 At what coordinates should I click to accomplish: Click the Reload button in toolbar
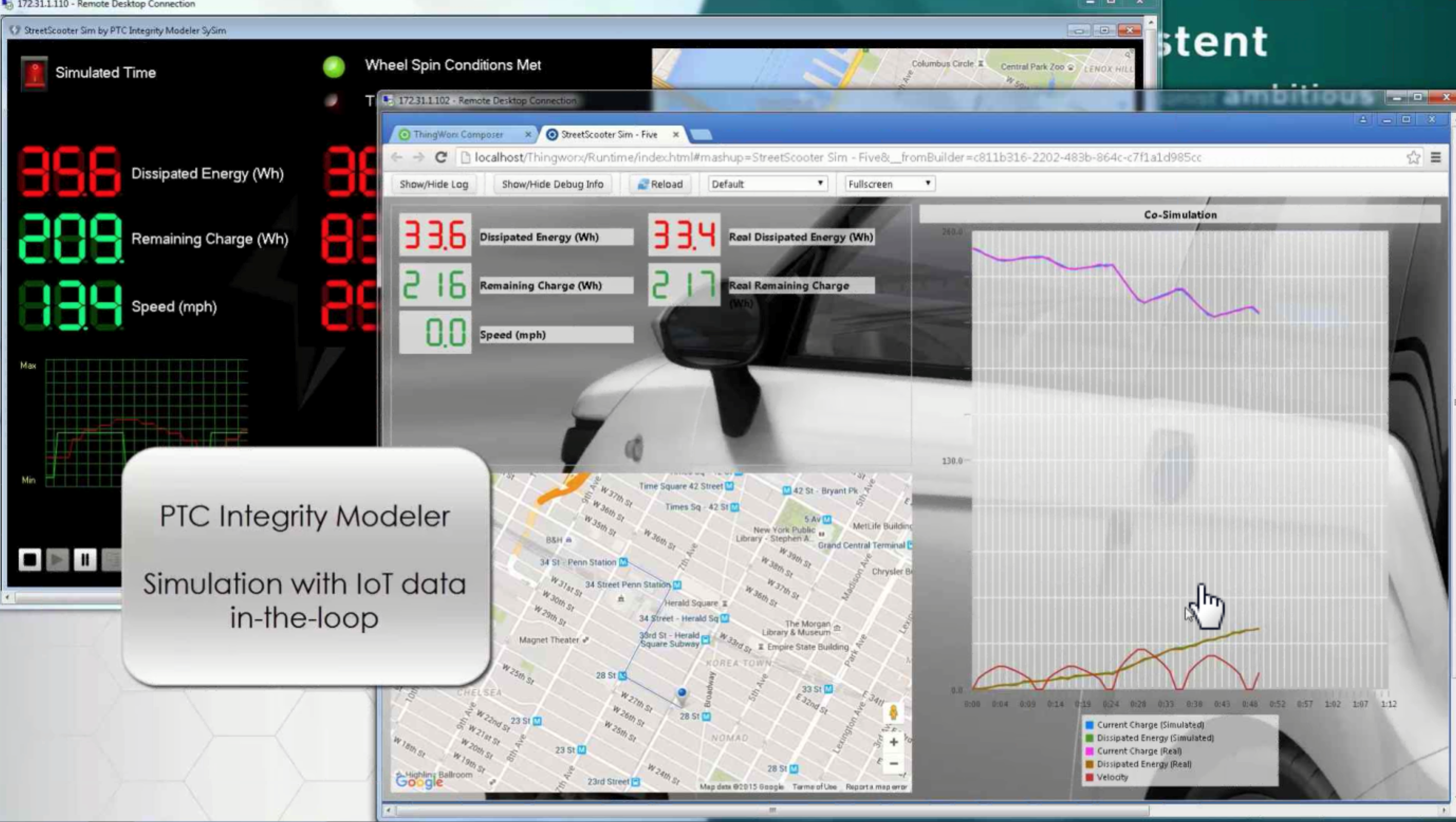click(x=660, y=184)
